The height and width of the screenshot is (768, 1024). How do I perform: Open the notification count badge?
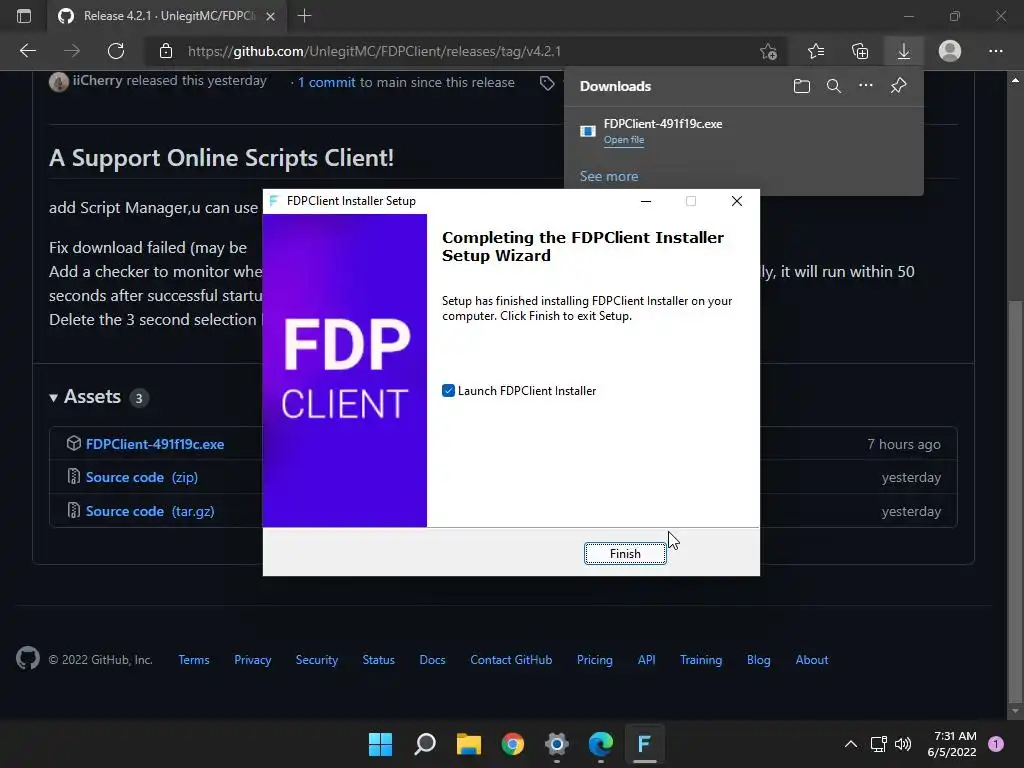[995, 743]
